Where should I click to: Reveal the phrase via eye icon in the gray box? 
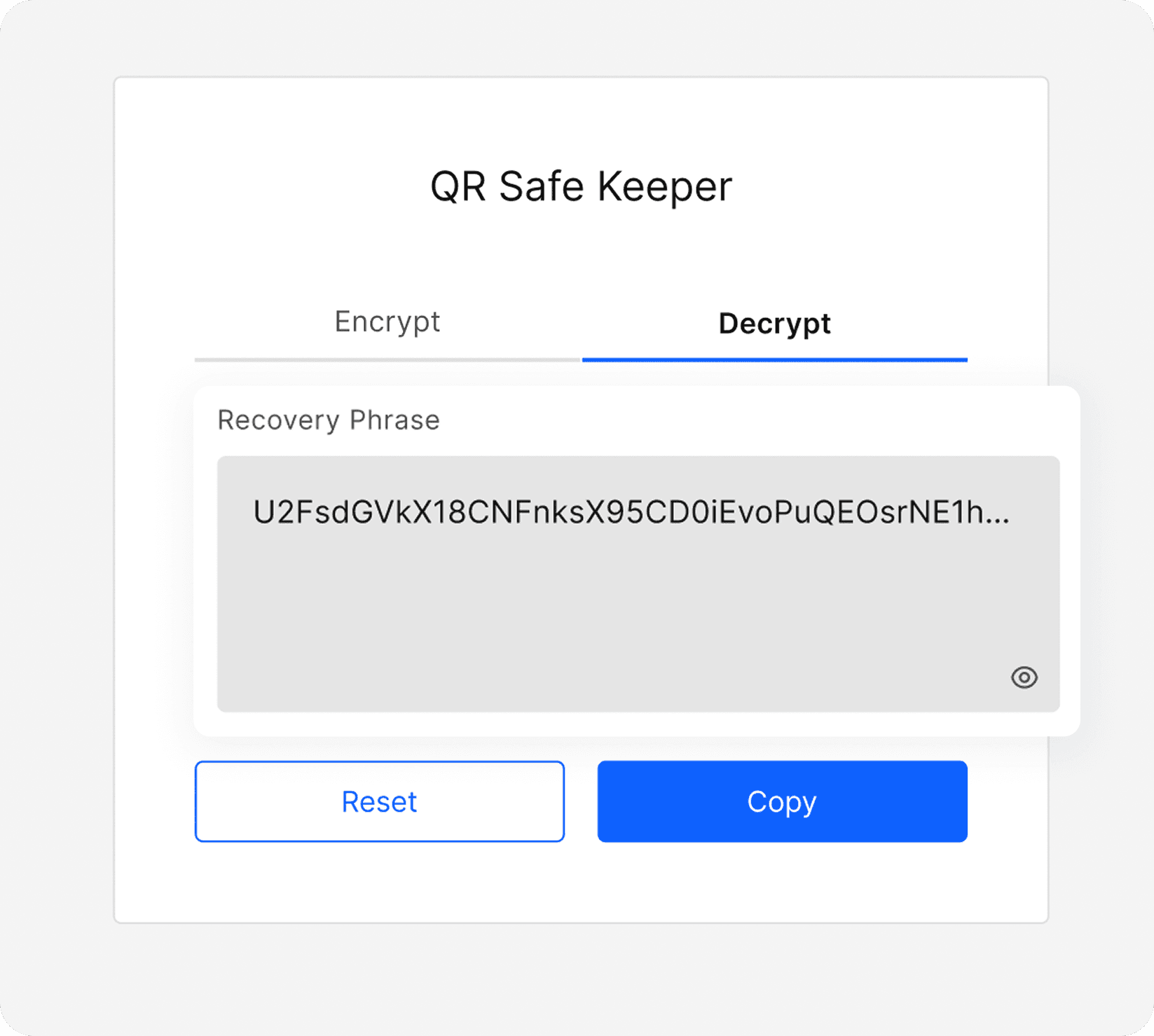(x=1024, y=677)
